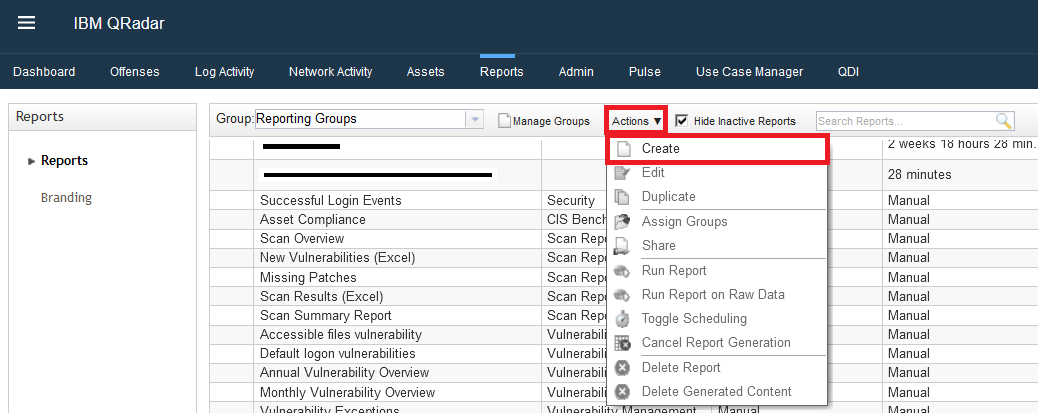This screenshot has width=1038, height=413.
Task: Click the Run Report icon
Action: point(622,271)
